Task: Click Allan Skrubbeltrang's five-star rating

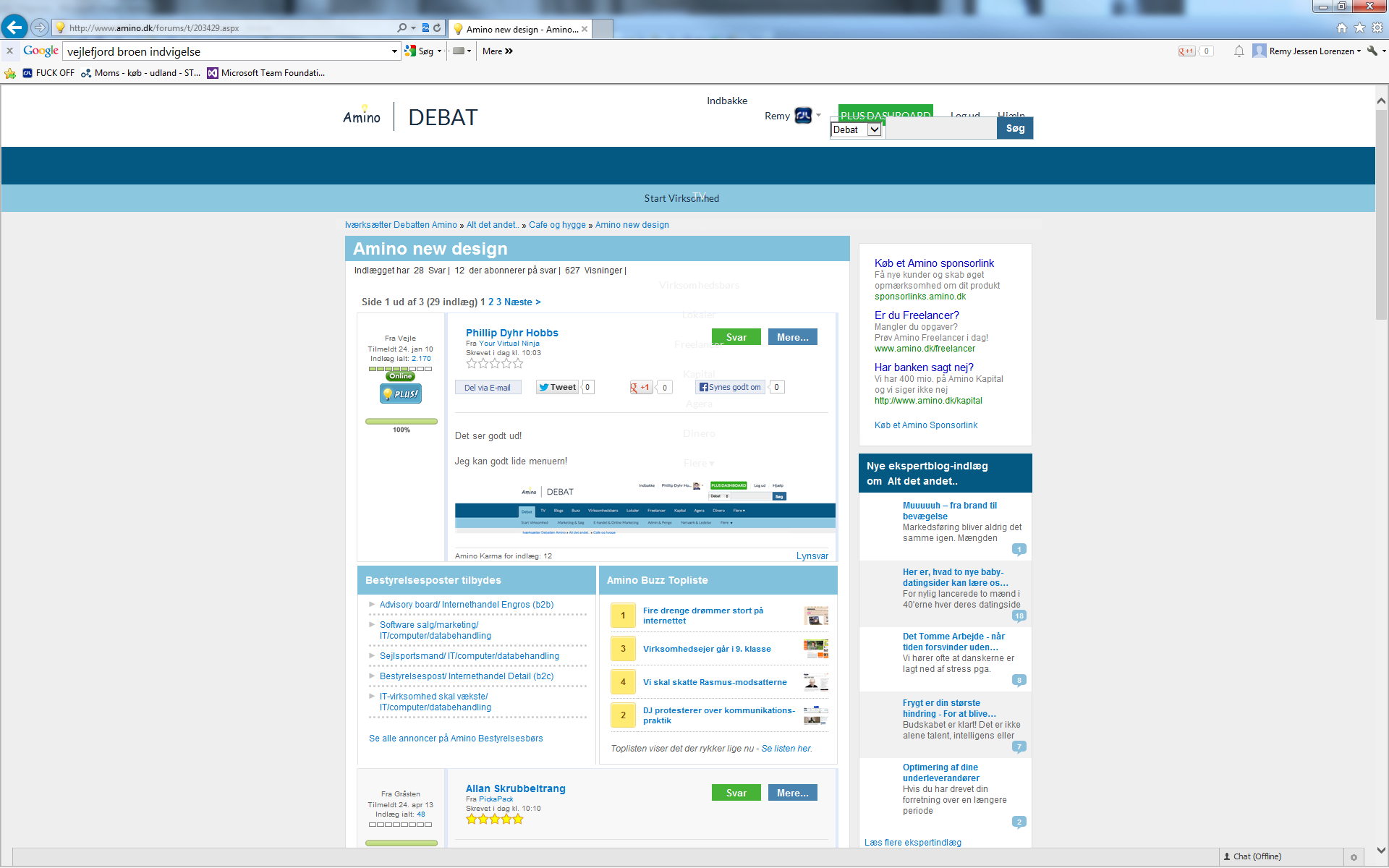Action: [x=495, y=819]
